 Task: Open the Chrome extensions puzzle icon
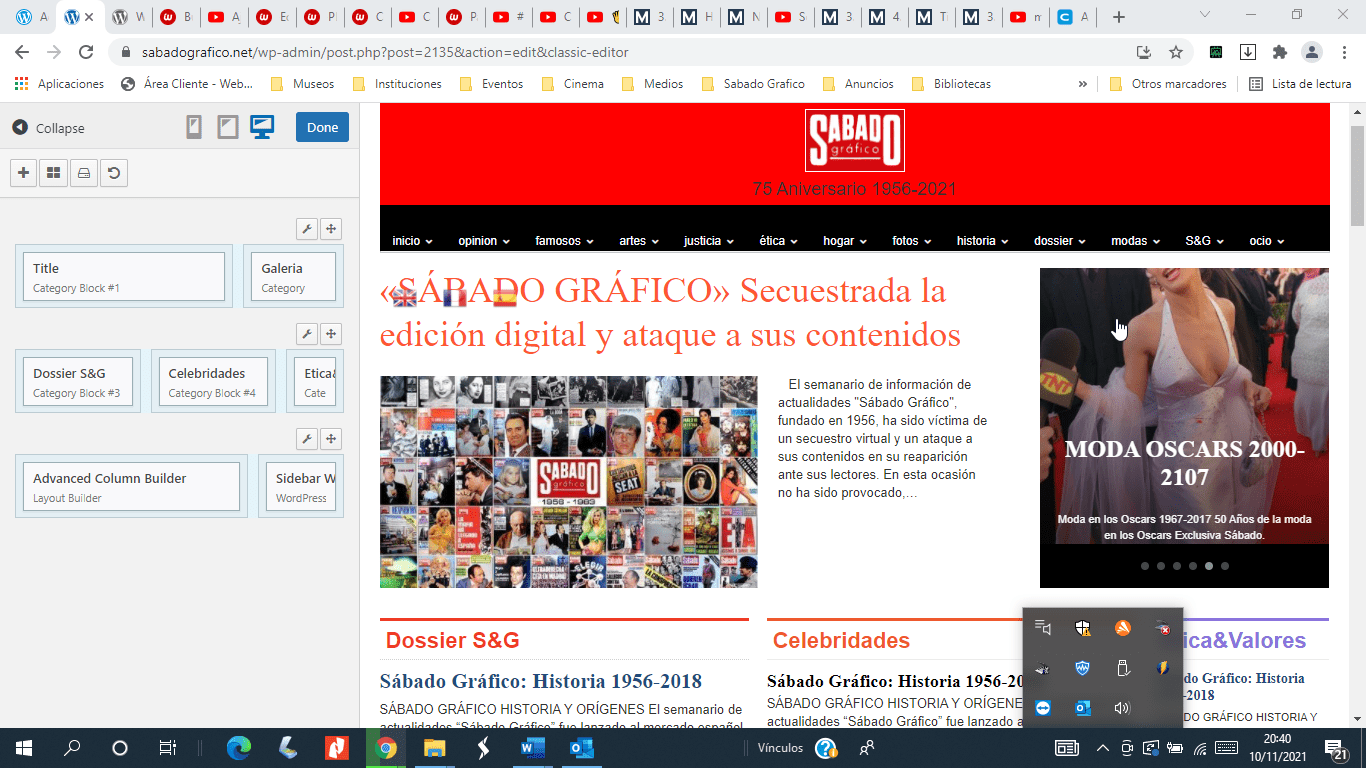pos(1279,52)
